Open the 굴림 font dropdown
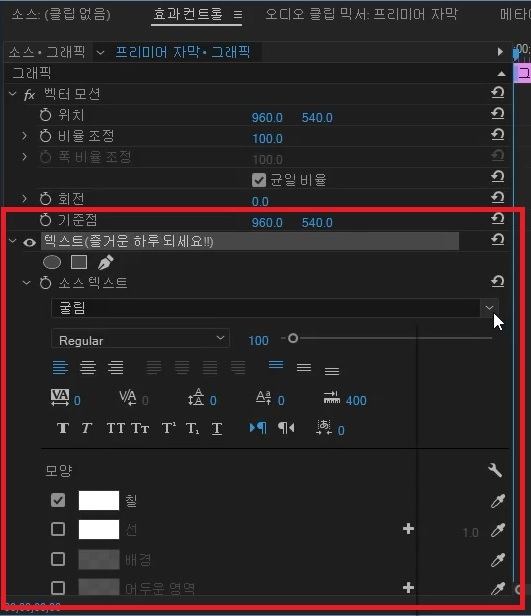This screenshot has height=616, width=531. pos(489,308)
